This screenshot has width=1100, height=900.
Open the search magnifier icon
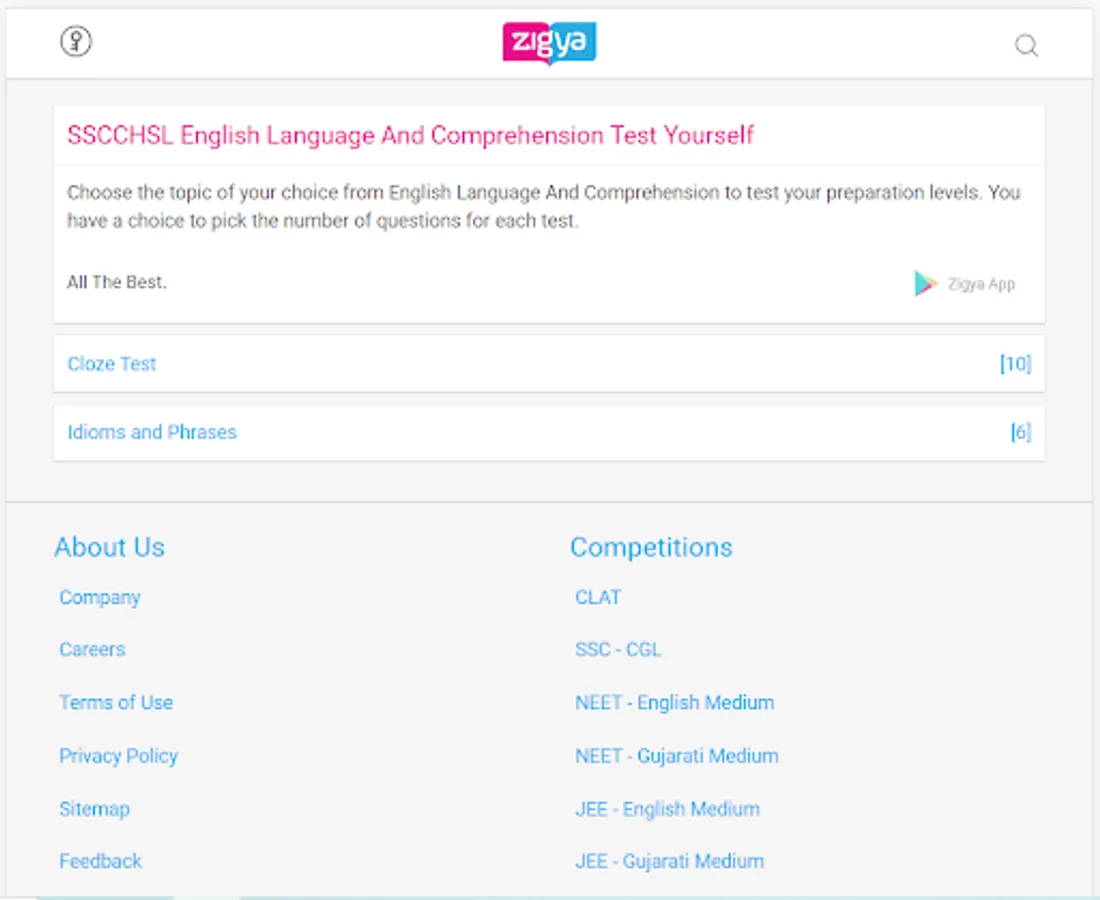click(x=1026, y=45)
